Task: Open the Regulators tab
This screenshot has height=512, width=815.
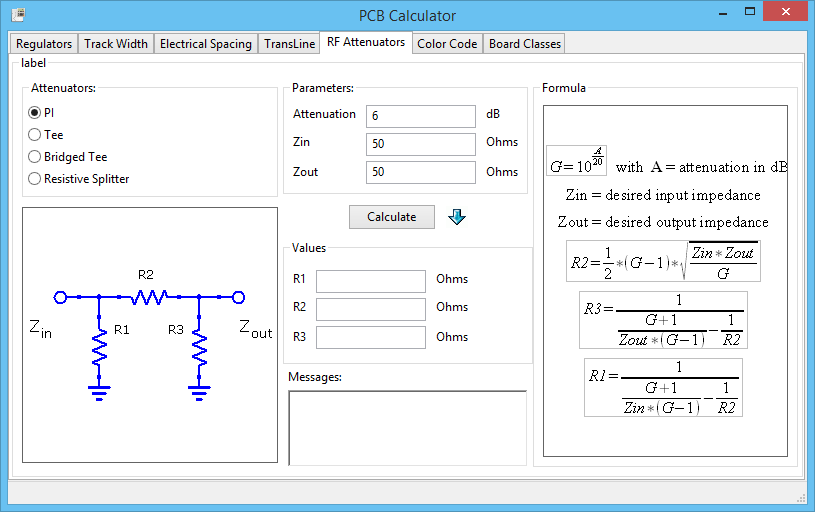Action: click(44, 44)
